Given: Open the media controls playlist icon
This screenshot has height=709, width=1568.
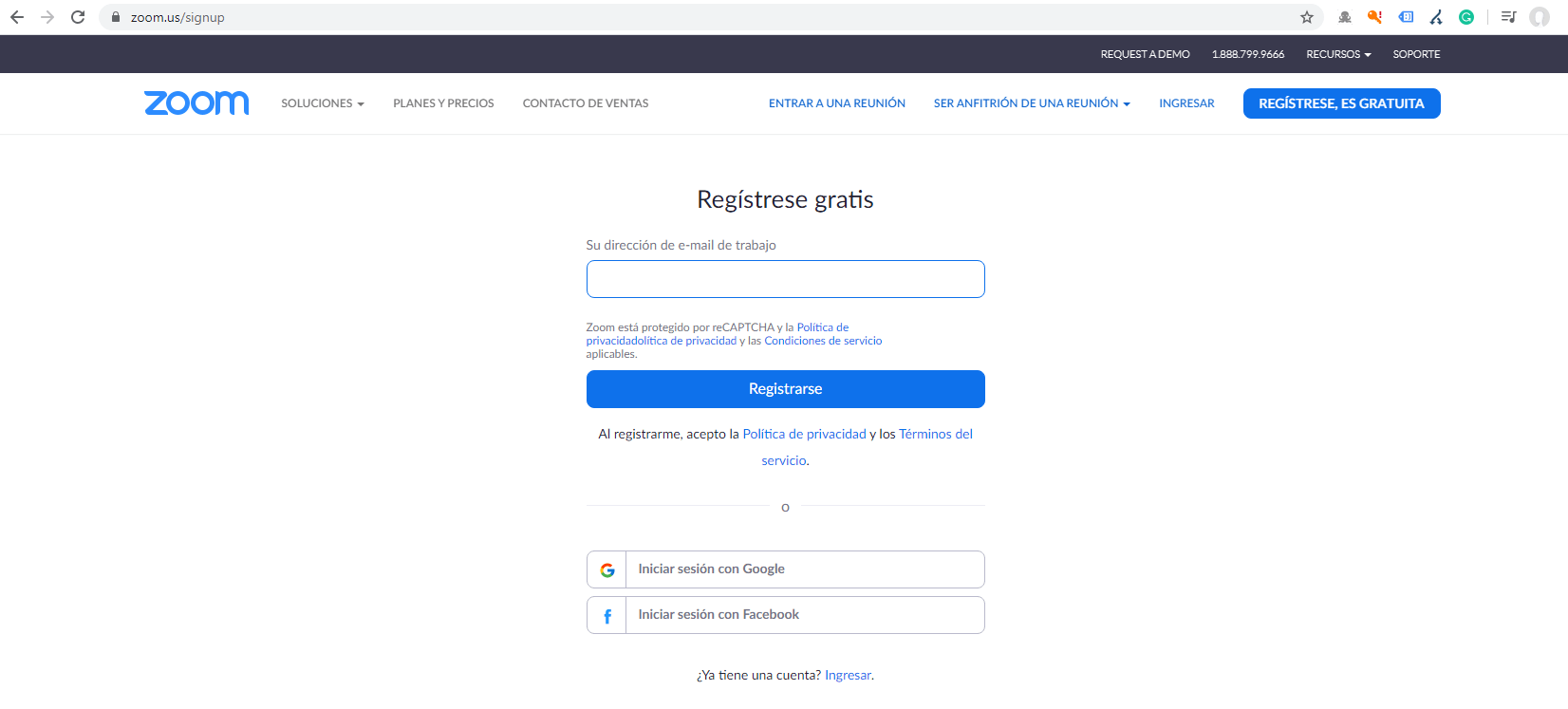Looking at the screenshot, I should point(1508,17).
